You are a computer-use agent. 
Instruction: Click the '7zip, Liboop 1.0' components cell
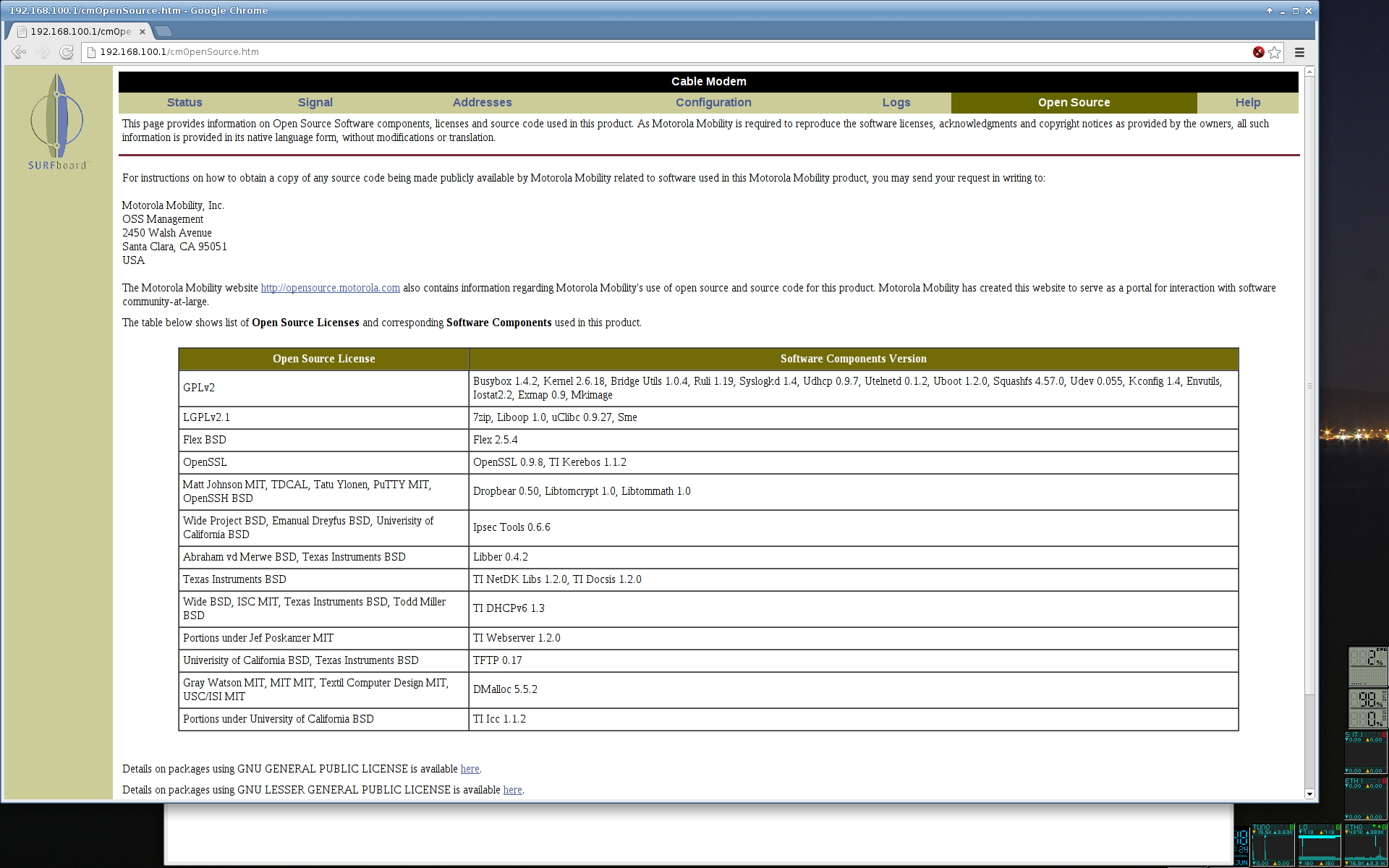point(854,417)
